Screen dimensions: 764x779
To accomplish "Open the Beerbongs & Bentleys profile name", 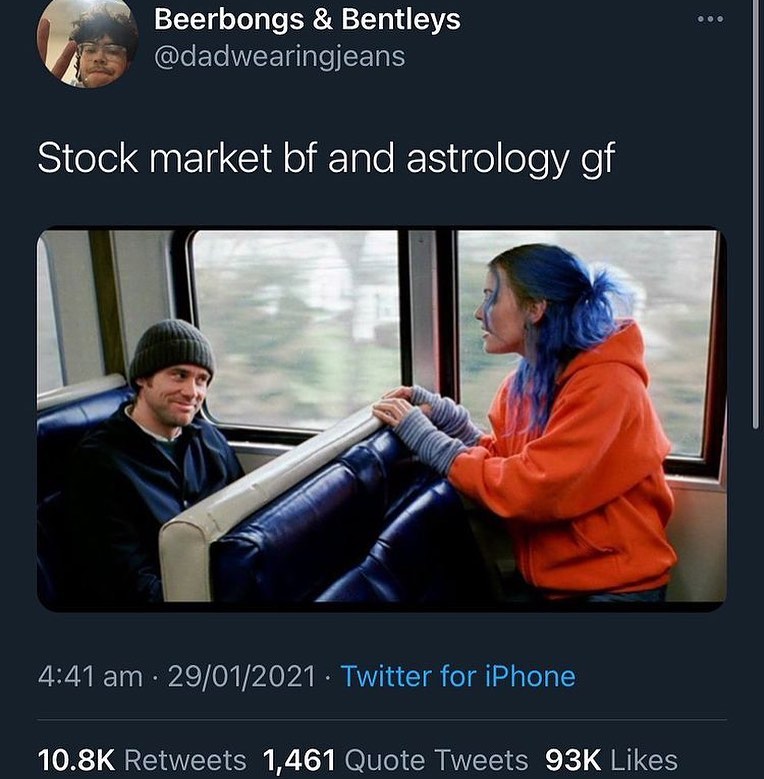I will [307, 20].
